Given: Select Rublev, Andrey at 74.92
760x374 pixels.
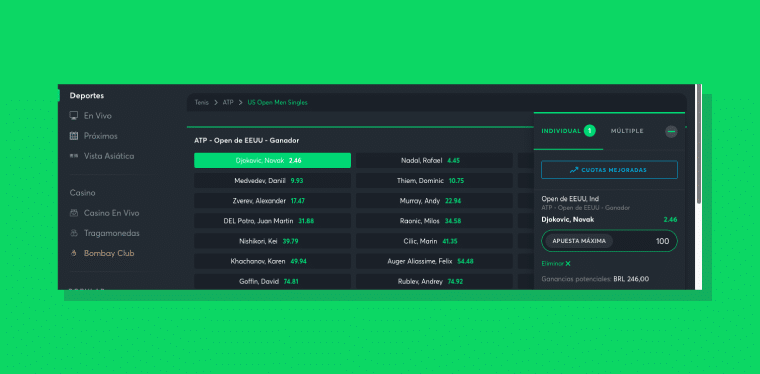Looking at the screenshot, I should (x=434, y=281).
